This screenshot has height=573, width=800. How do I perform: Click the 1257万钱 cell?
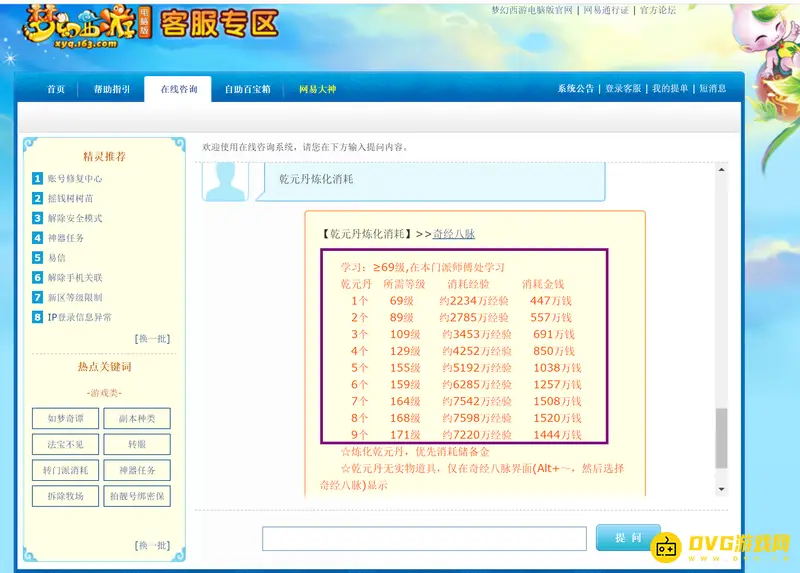click(x=557, y=385)
